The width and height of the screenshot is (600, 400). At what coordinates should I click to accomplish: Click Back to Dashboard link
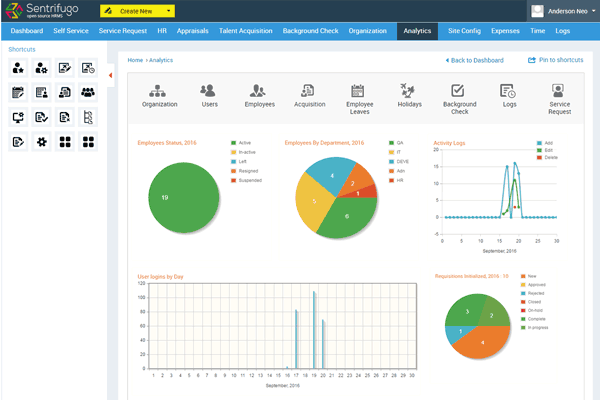click(x=475, y=60)
